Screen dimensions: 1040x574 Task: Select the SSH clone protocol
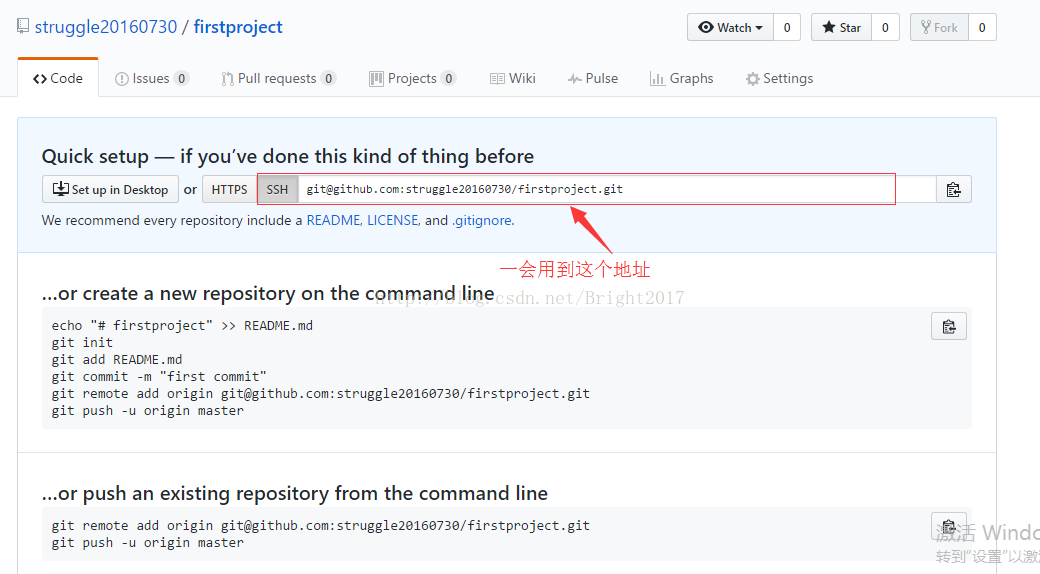(277, 189)
